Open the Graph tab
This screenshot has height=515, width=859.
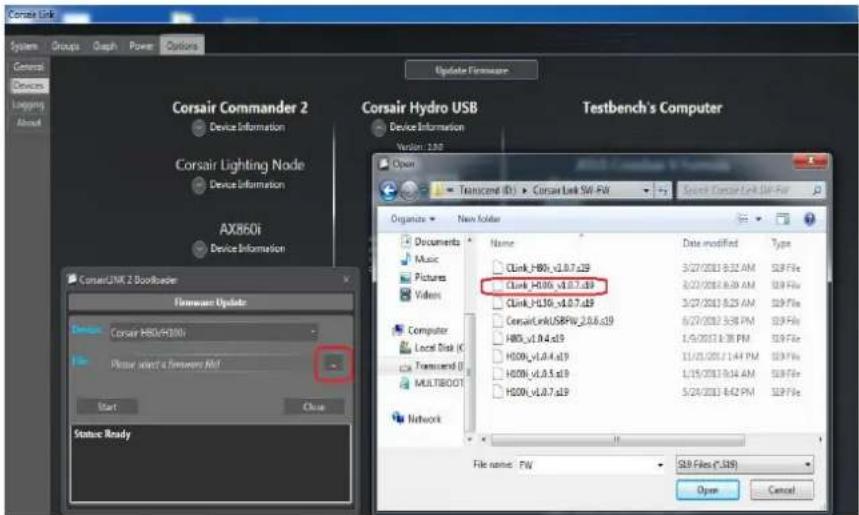(105, 46)
